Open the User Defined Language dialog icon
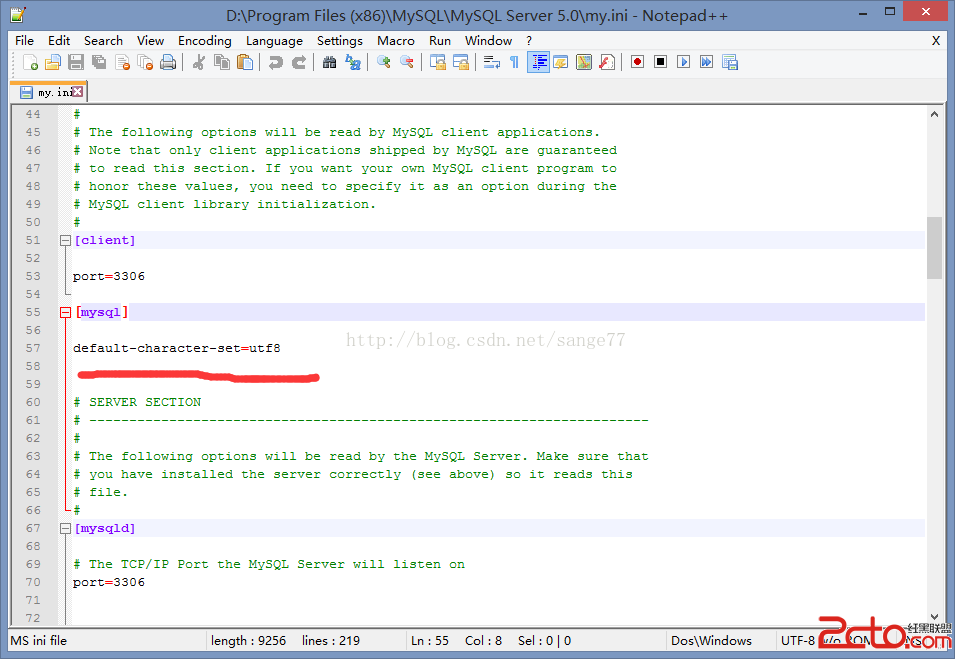Screen dimensions: 955x659 [x=561, y=62]
